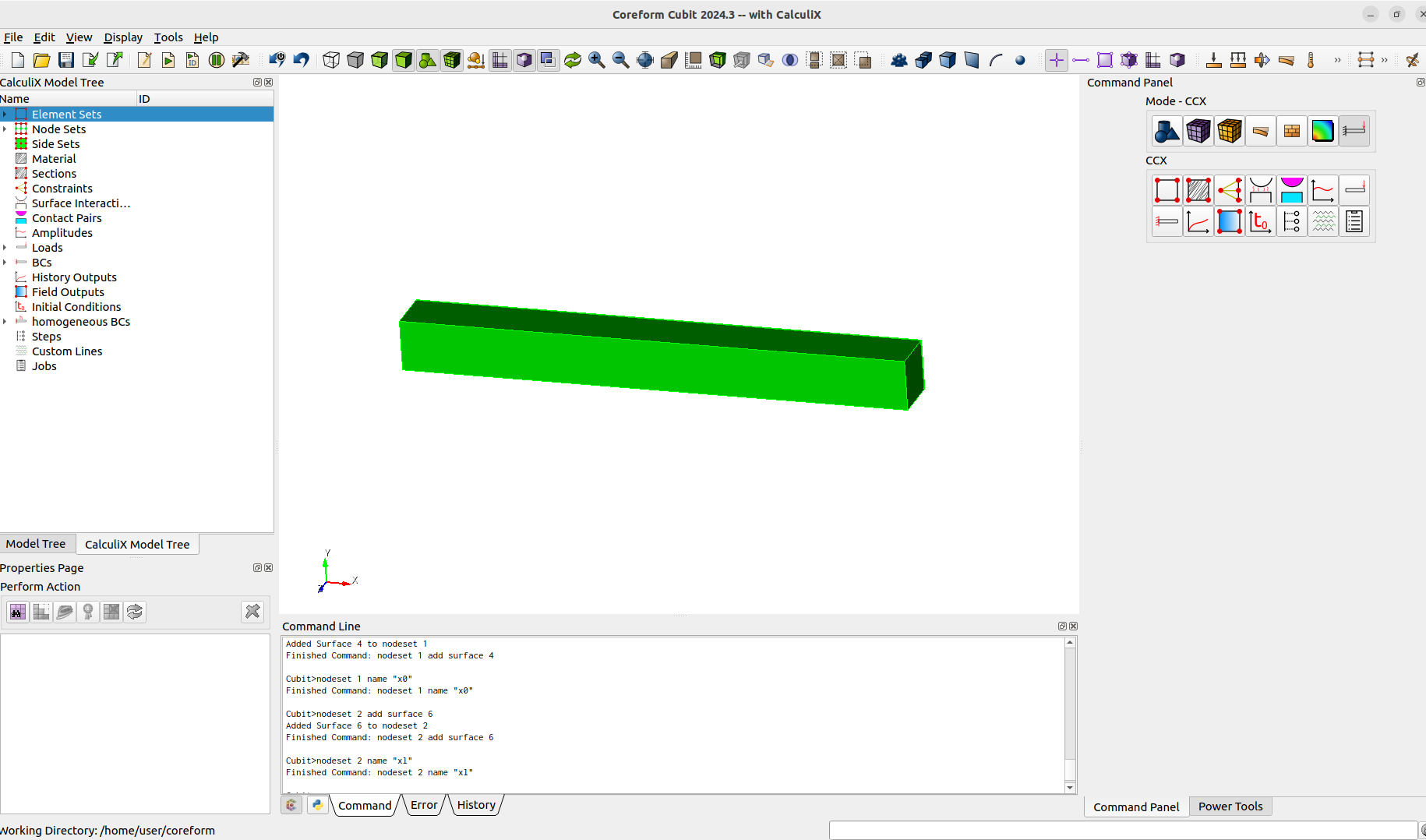The height and width of the screenshot is (840, 1426).
Task: Open the Jobs clipboard icon in the CCX panel
Action: [1354, 221]
